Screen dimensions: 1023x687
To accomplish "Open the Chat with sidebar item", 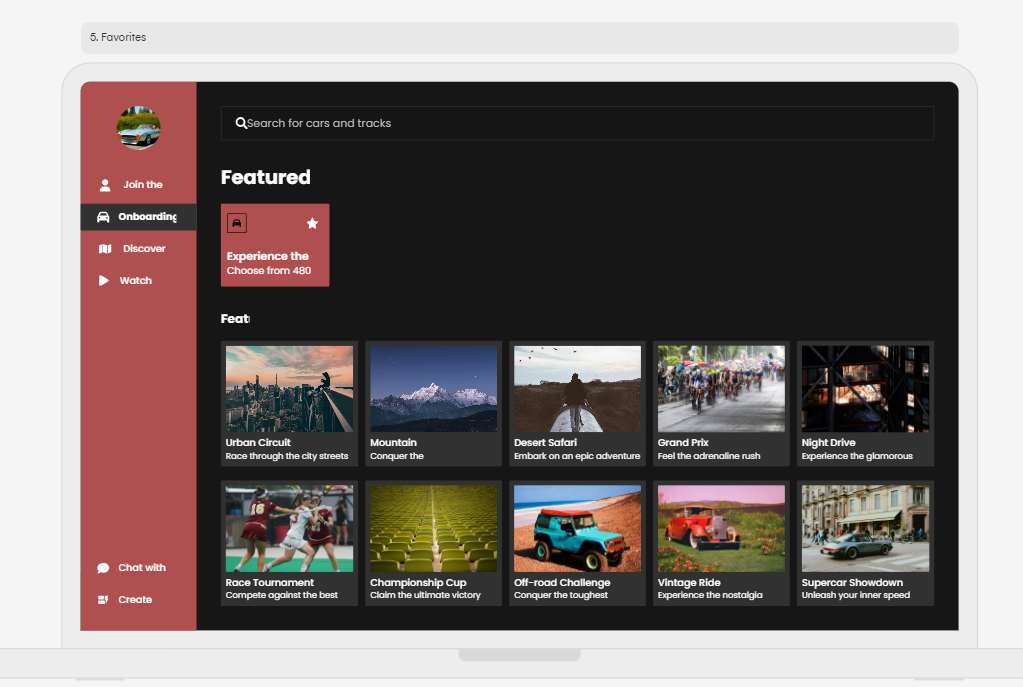I will (x=138, y=568).
